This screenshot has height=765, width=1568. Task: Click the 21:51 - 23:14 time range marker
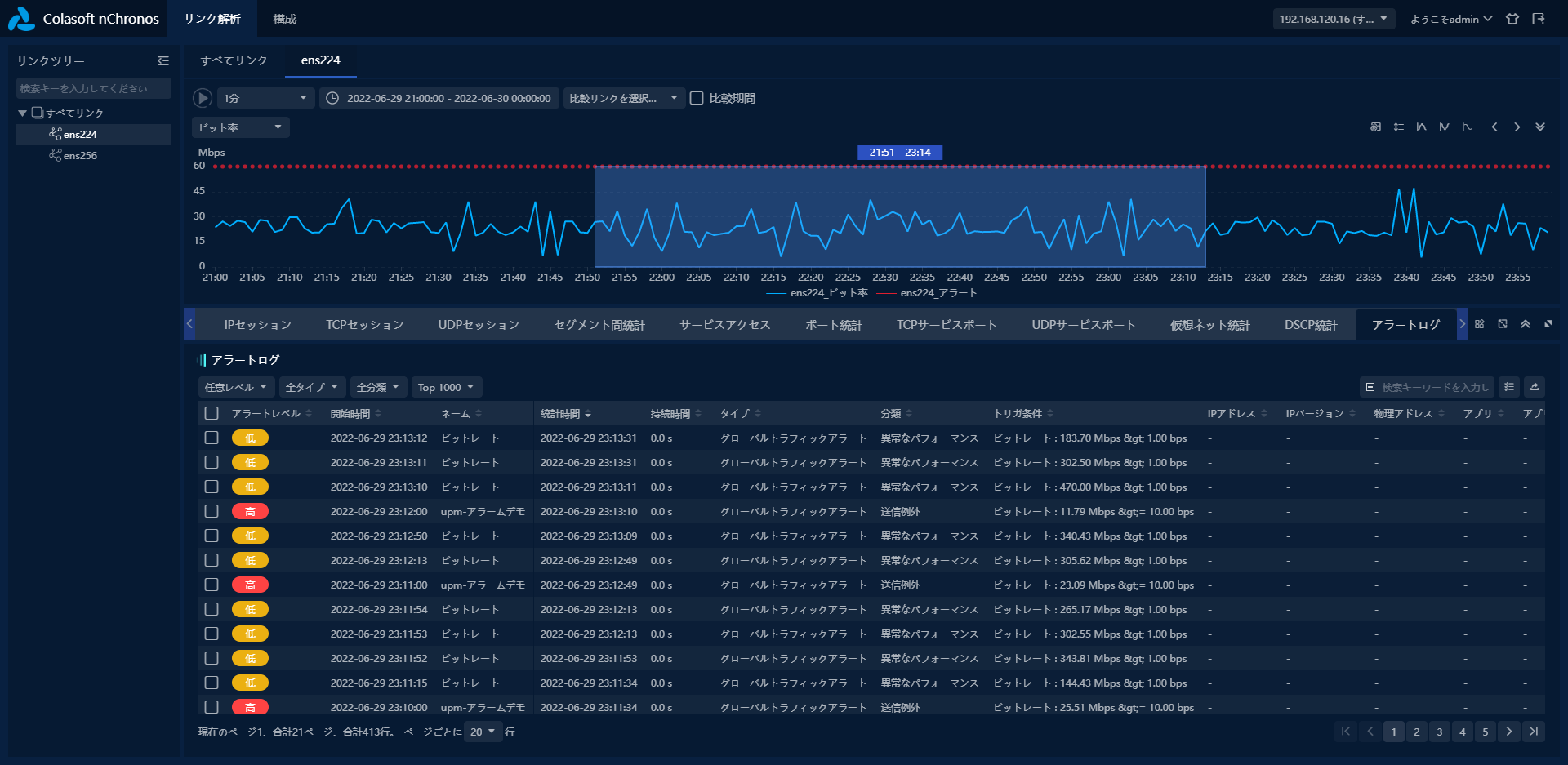coord(899,153)
